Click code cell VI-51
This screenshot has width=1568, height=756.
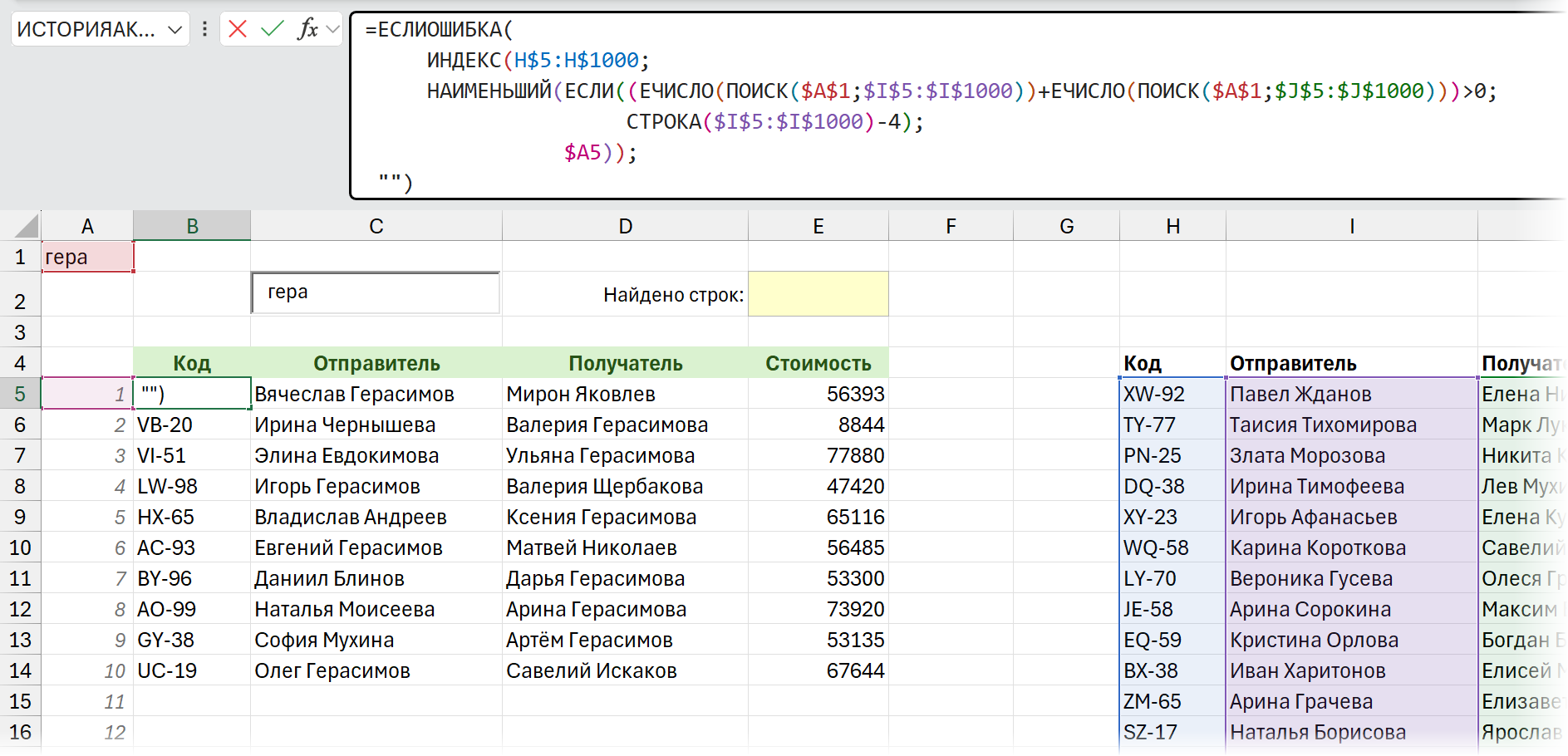pyautogui.click(x=192, y=455)
